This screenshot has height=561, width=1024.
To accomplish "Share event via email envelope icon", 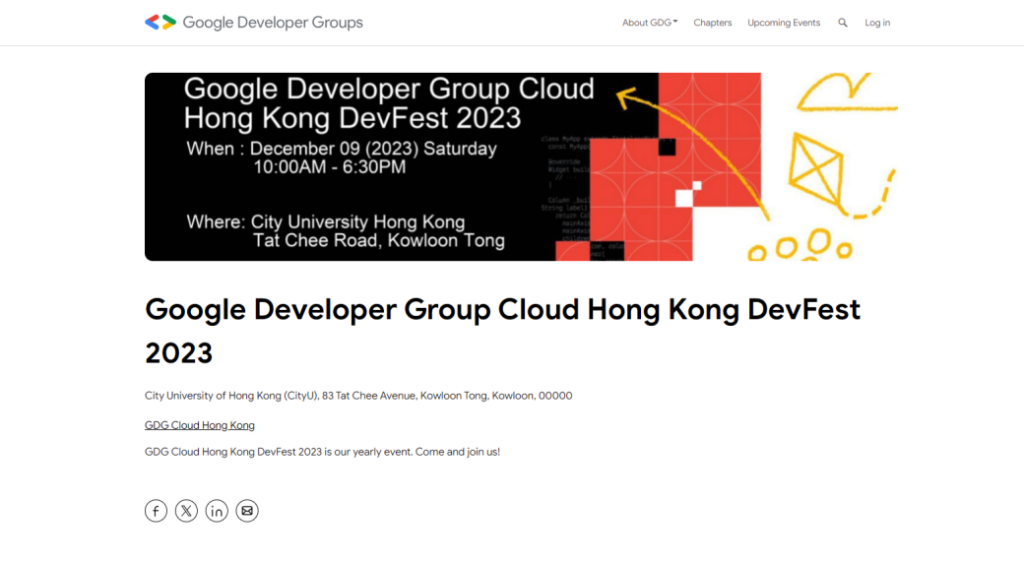I will click(247, 511).
